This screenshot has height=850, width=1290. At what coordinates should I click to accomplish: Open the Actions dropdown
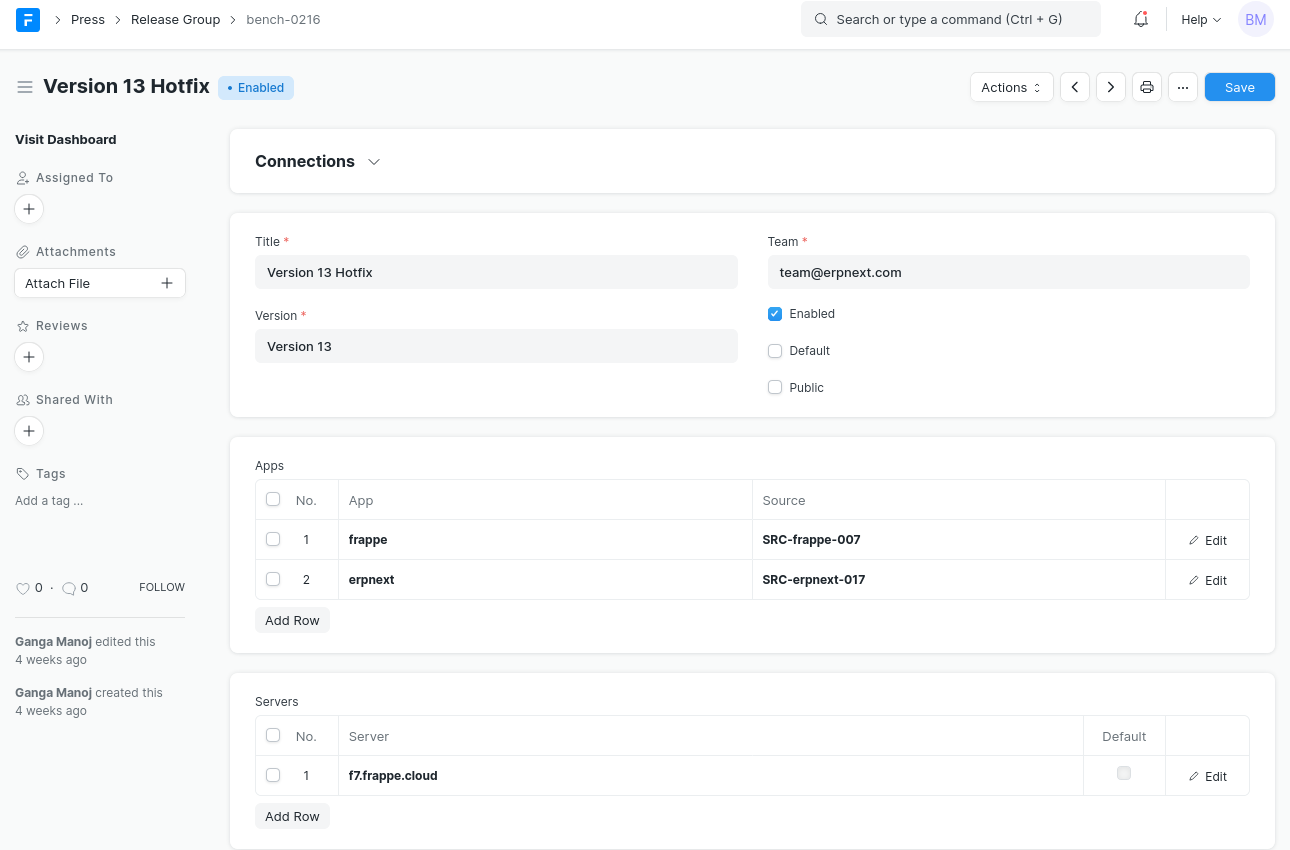[1011, 88]
